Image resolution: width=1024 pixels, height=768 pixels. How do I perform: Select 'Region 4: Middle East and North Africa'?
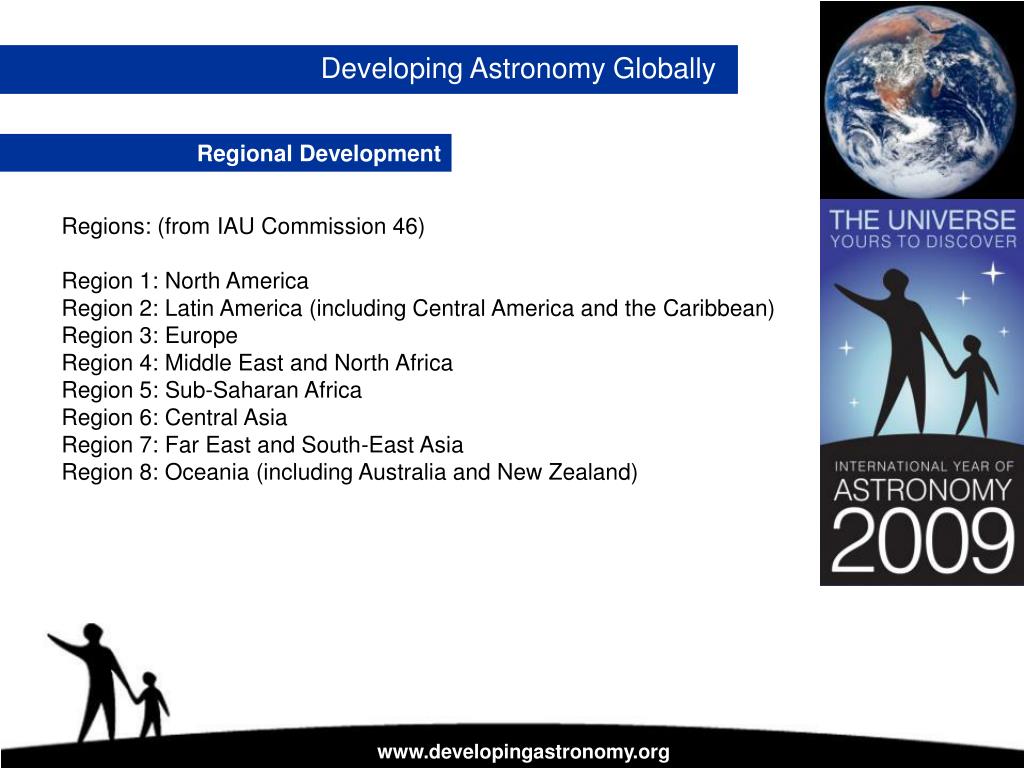[257, 362]
